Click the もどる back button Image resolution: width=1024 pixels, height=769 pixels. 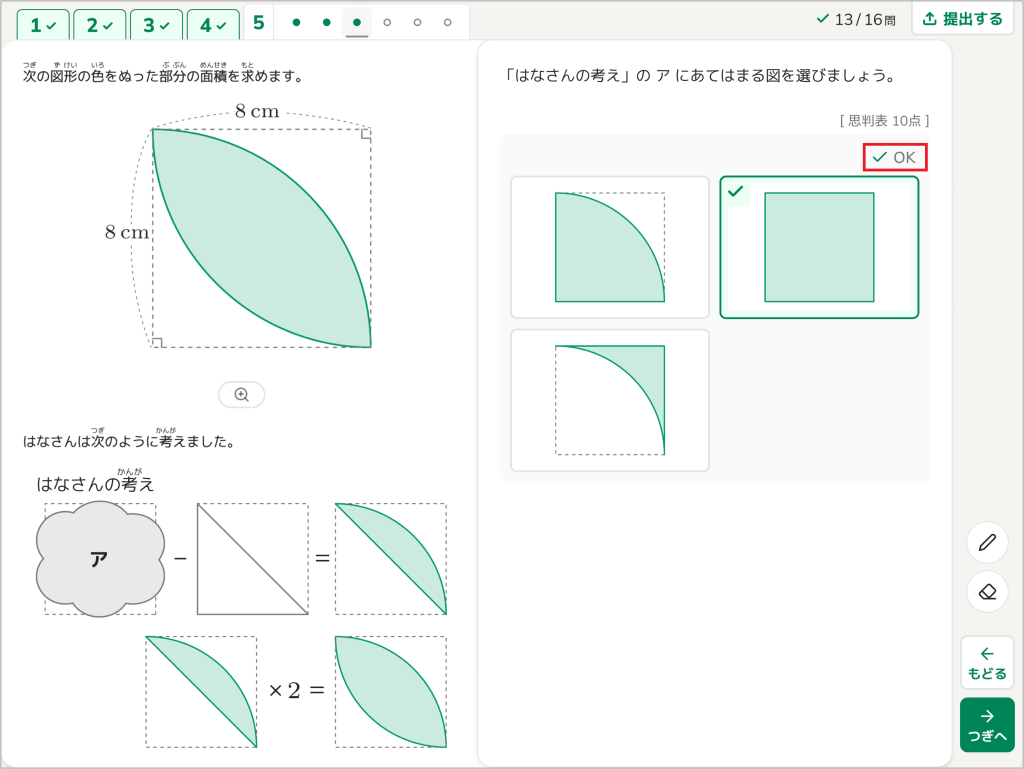click(987, 663)
